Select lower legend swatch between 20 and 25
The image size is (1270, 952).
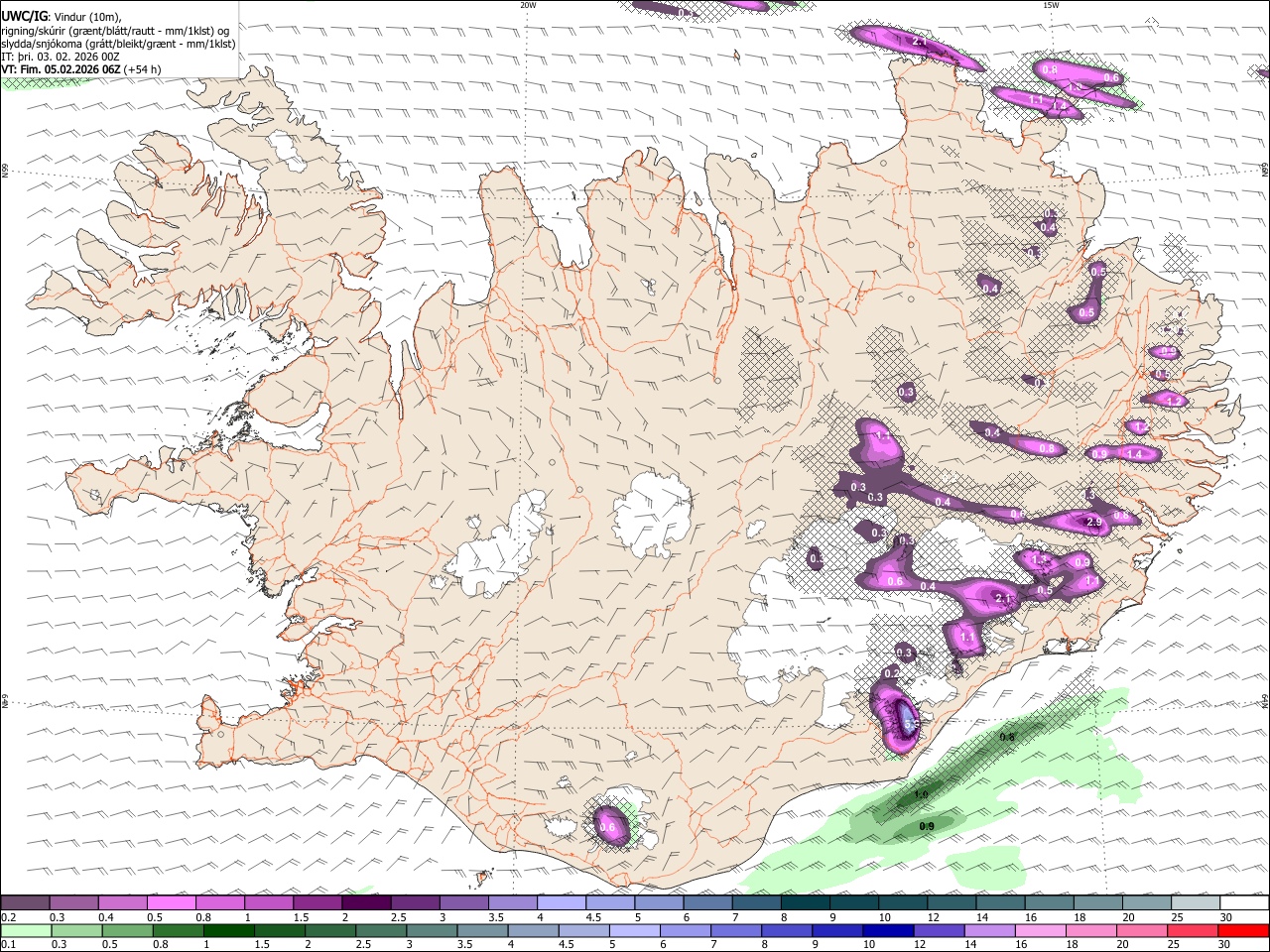tap(1143, 930)
